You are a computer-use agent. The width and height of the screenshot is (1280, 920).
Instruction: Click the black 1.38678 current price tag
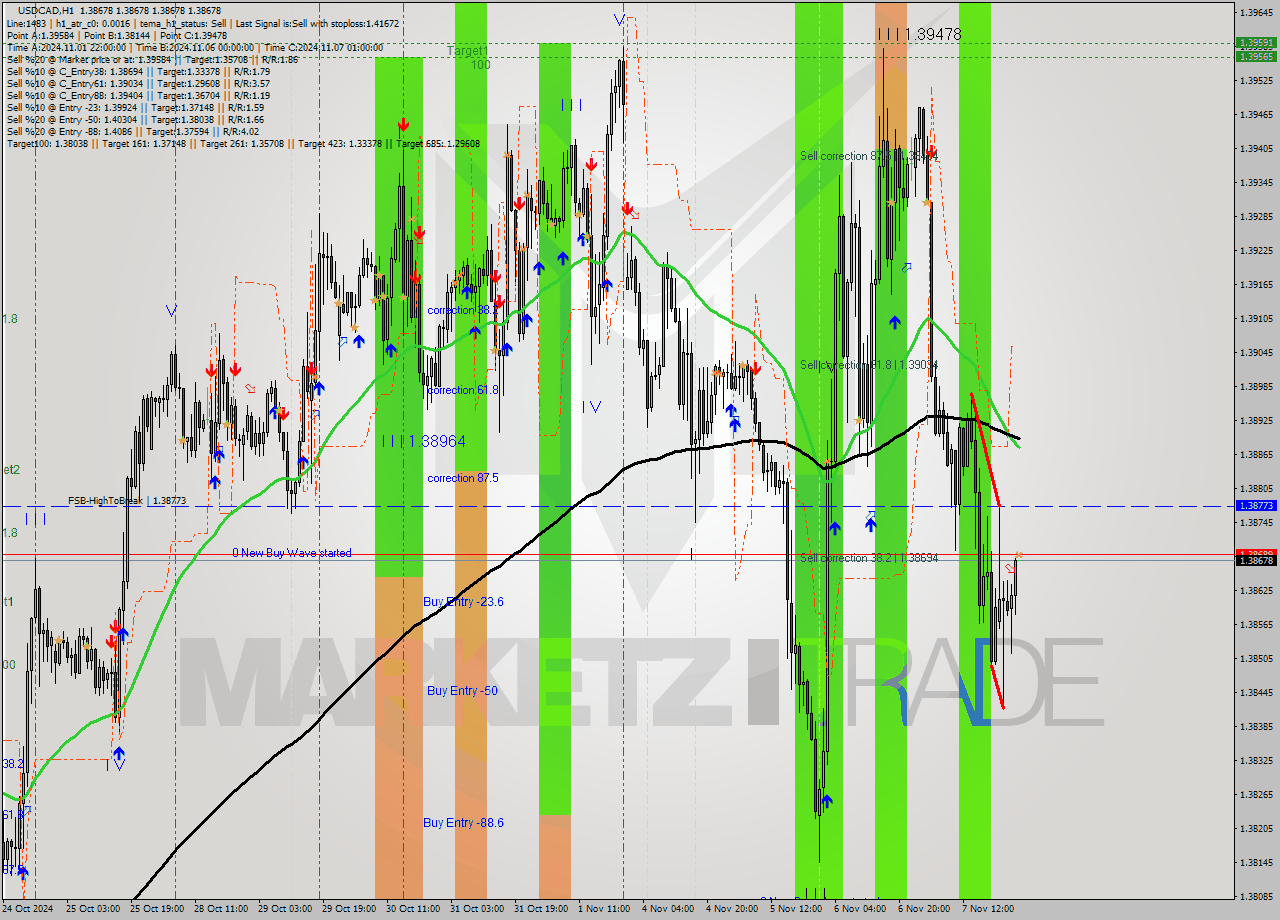[x=1256, y=561]
